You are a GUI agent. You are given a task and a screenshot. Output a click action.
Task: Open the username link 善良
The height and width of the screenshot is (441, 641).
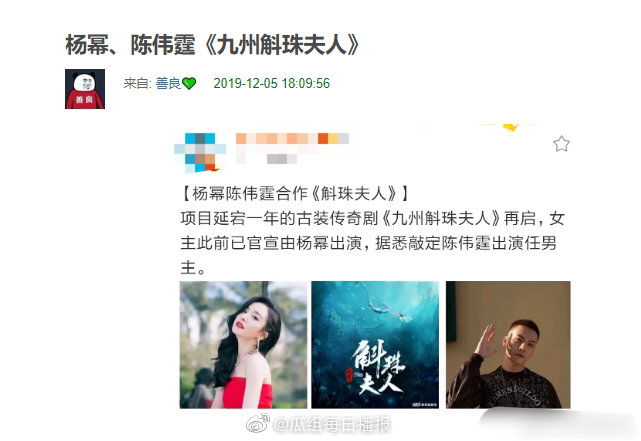coord(168,83)
